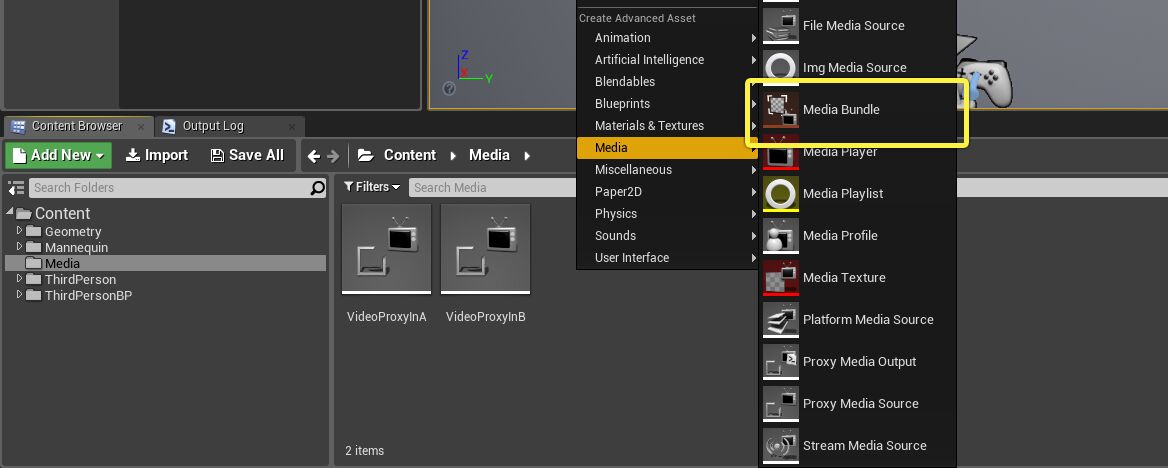Click the Content breadcrumb

tap(410, 155)
